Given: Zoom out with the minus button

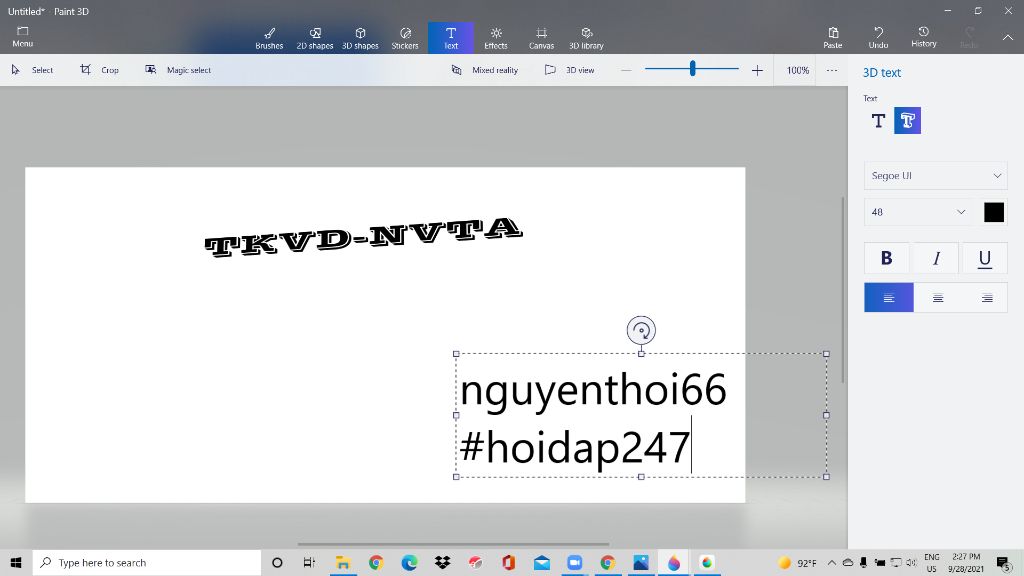Looking at the screenshot, I should [x=626, y=70].
